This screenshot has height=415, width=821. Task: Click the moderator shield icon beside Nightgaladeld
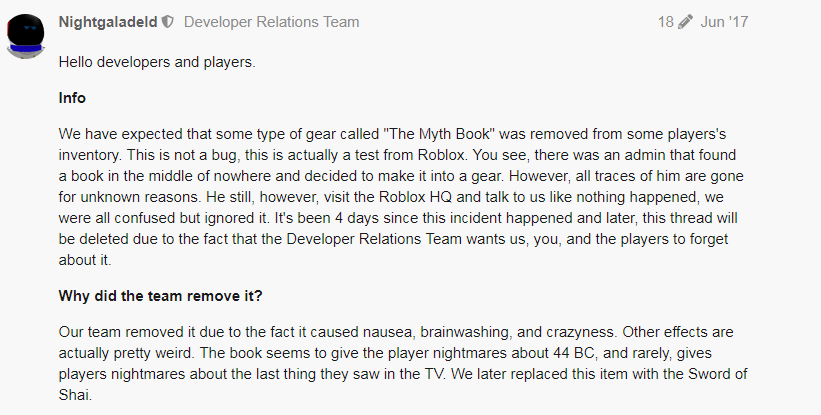click(168, 22)
